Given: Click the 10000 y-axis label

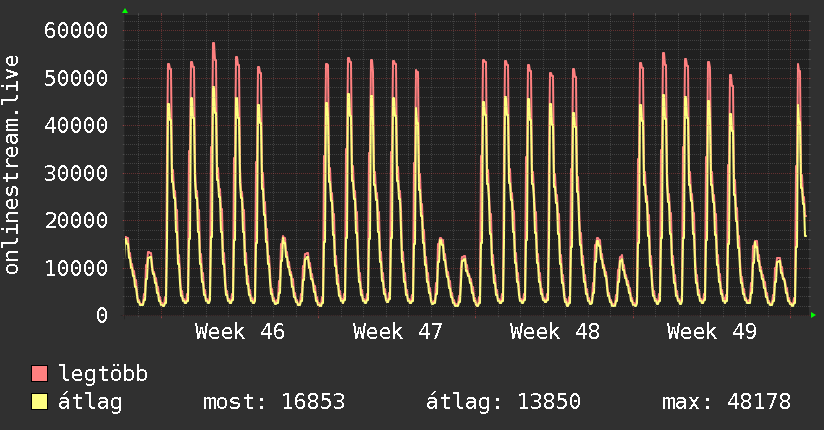Looking at the screenshot, I should (x=76, y=269).
